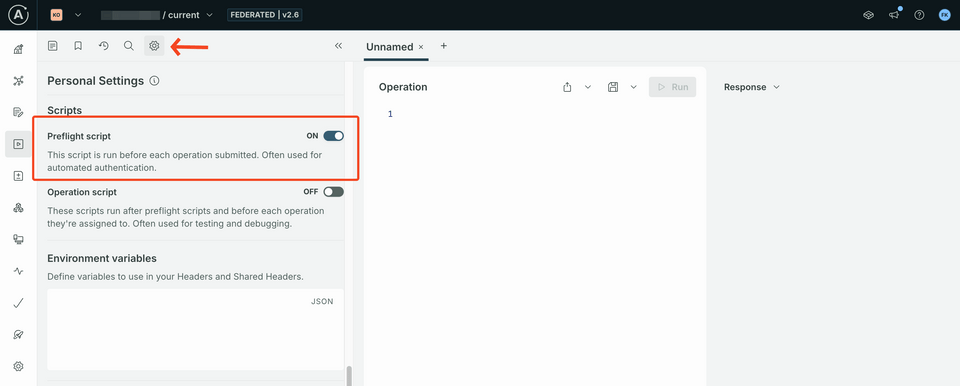Open the help question mark icon
The image size is (960, 386).
click(x=919, y=15)
